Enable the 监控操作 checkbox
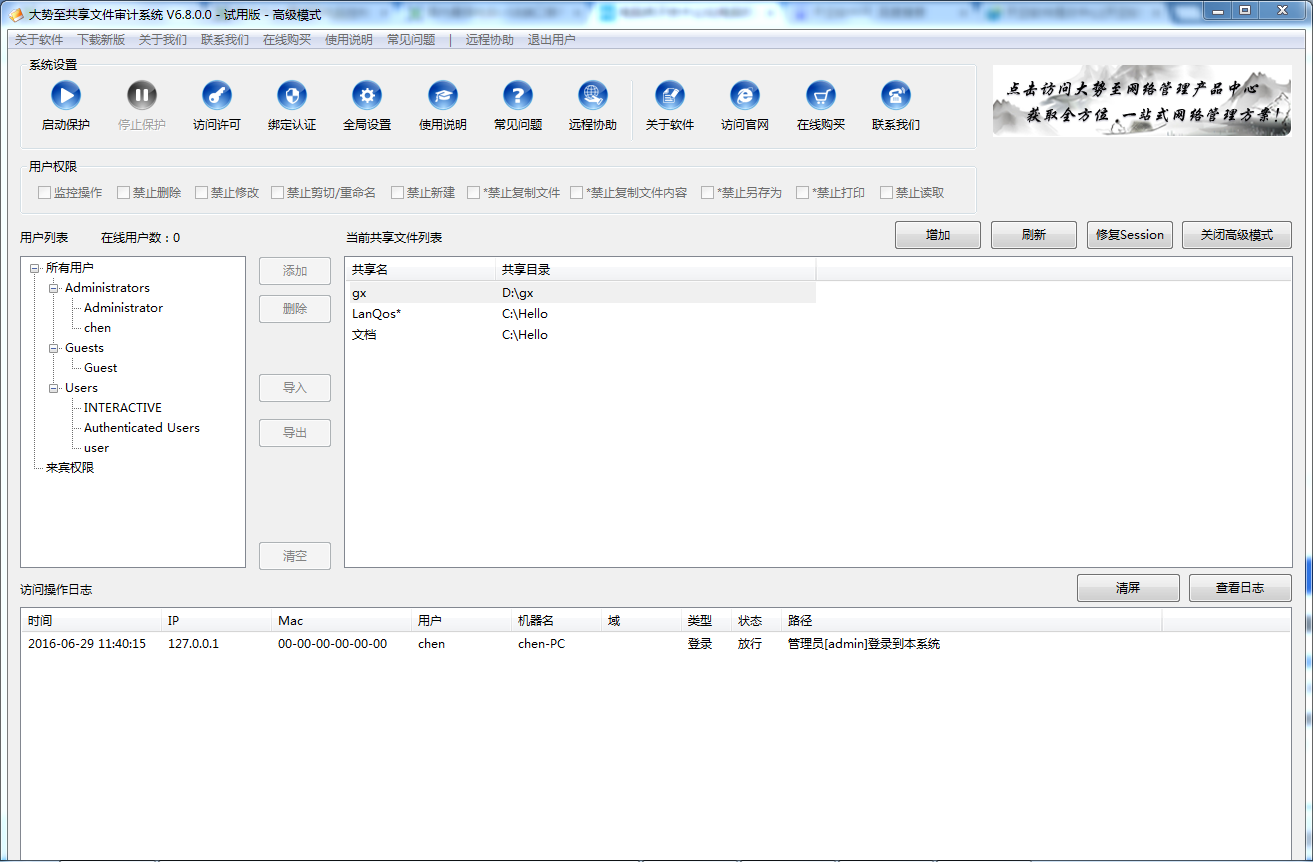The width and height of the screenshot is (1313, 862). [44, 193]
